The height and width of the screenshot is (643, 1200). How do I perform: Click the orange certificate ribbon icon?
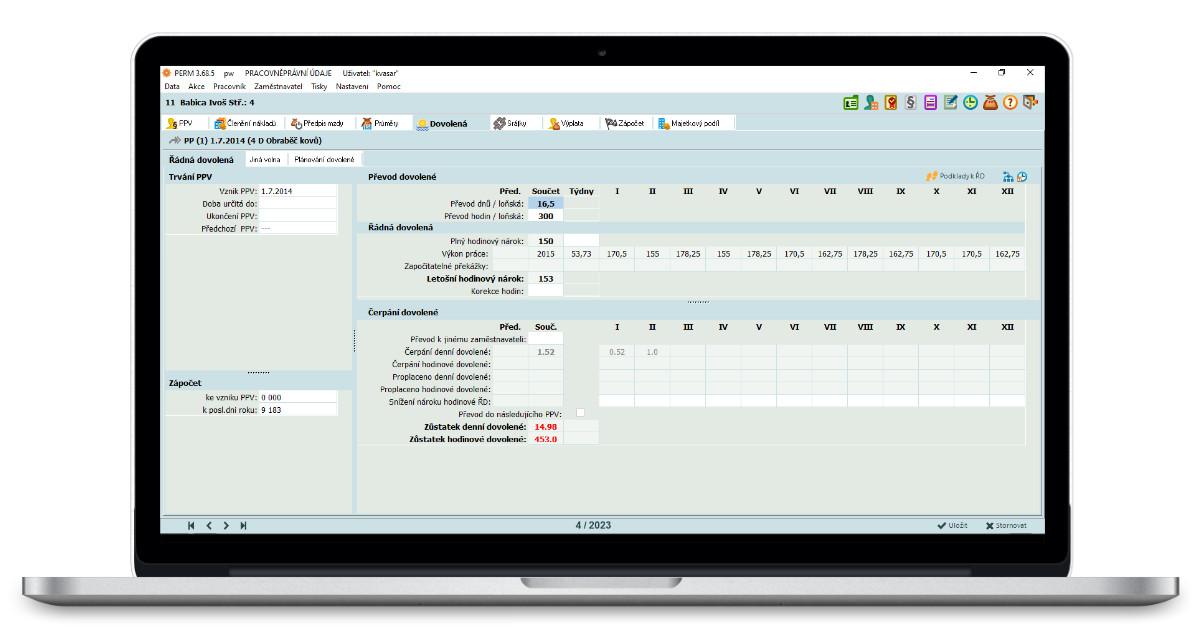click(x=891, y=102)
